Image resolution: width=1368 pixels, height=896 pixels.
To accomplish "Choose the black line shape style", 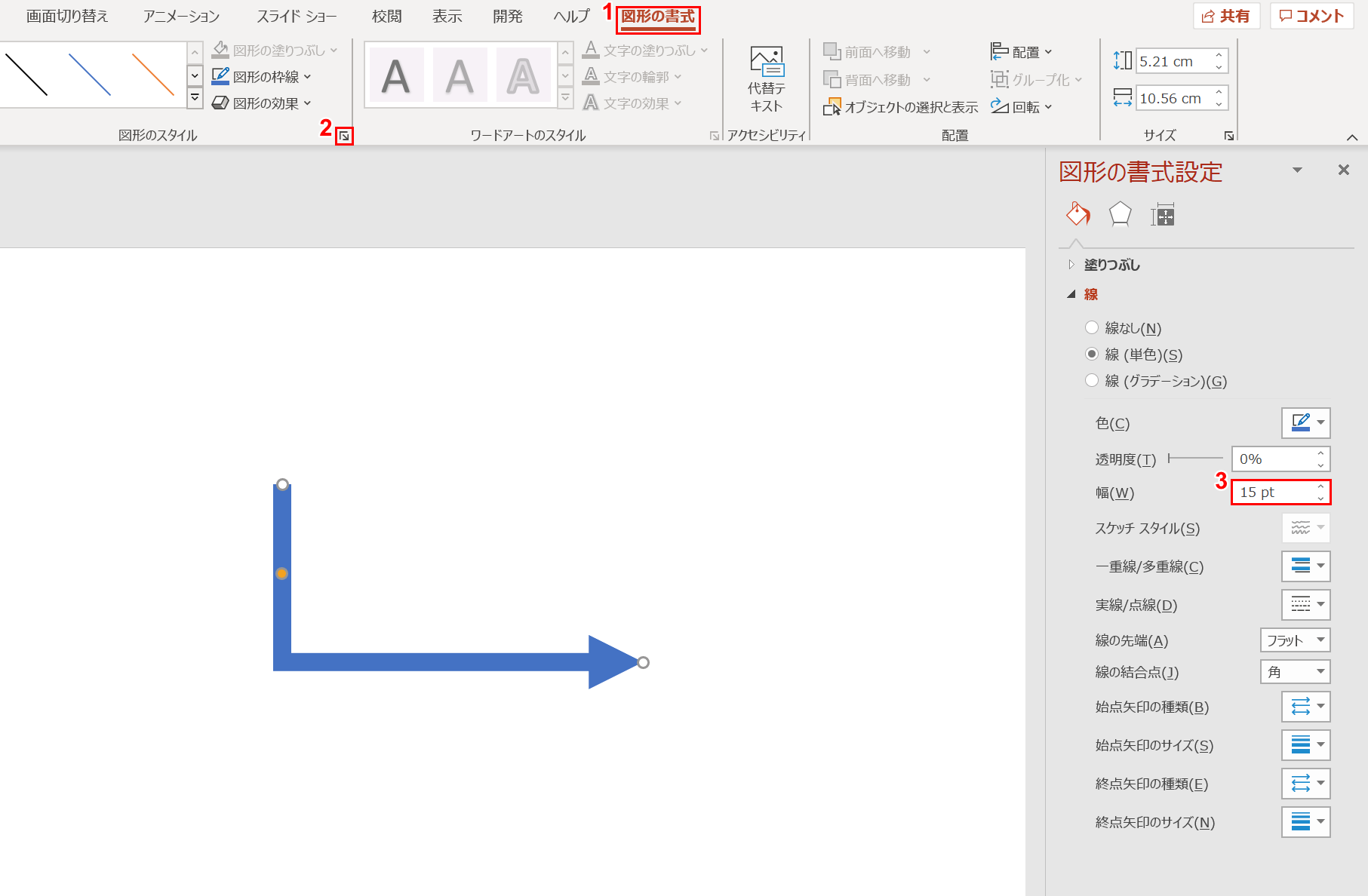I will (26, 74).
